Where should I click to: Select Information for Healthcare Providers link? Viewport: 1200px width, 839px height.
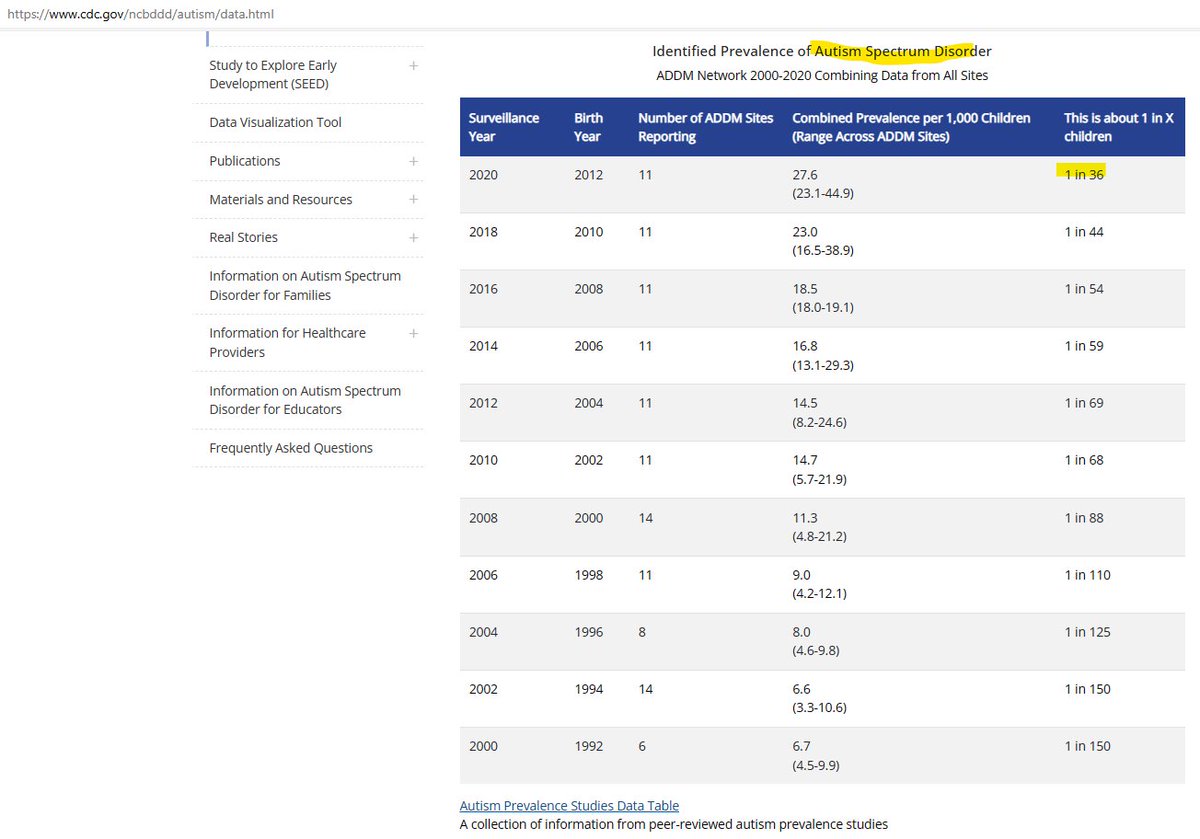[x=287, y=342]
